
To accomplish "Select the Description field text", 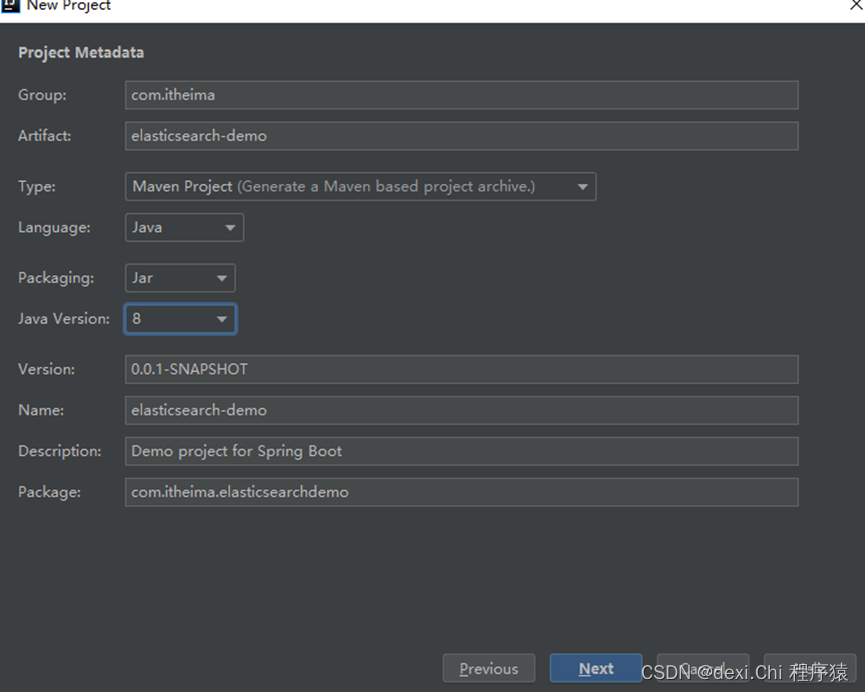I will 461,451.
